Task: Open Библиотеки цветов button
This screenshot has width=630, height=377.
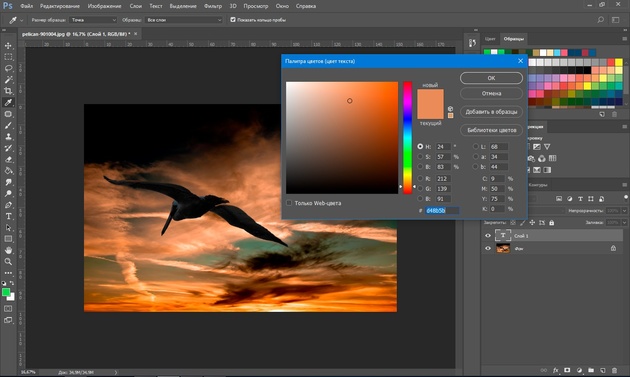Action: (491, 130)
